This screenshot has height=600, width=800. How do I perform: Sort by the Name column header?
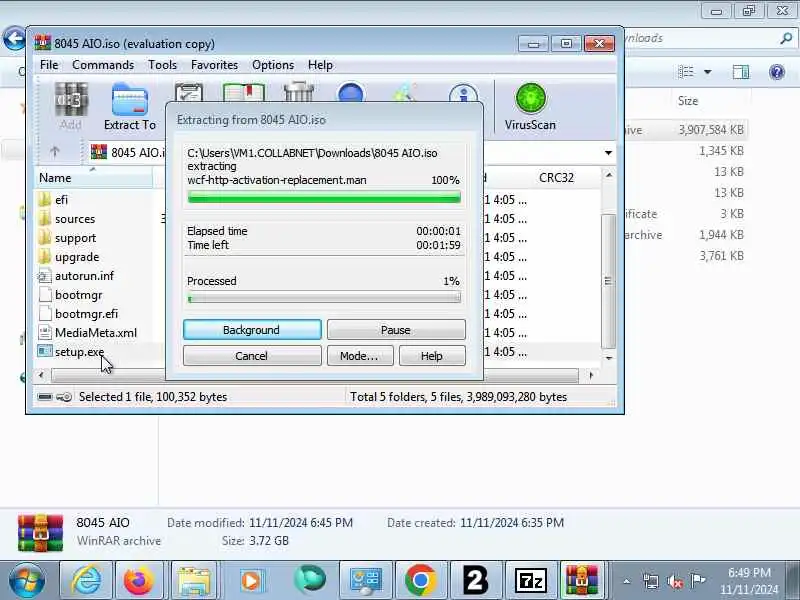point(95,178)
